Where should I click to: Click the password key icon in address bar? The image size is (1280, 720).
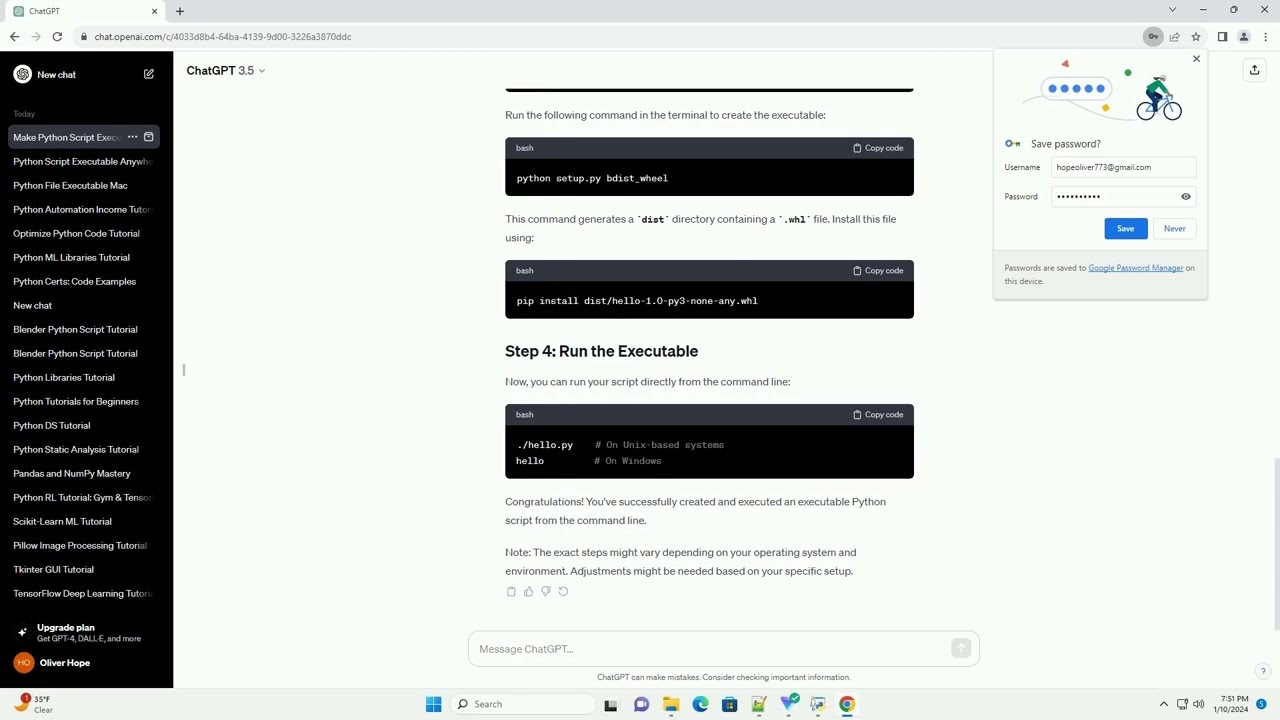[x=1153, y=37]
